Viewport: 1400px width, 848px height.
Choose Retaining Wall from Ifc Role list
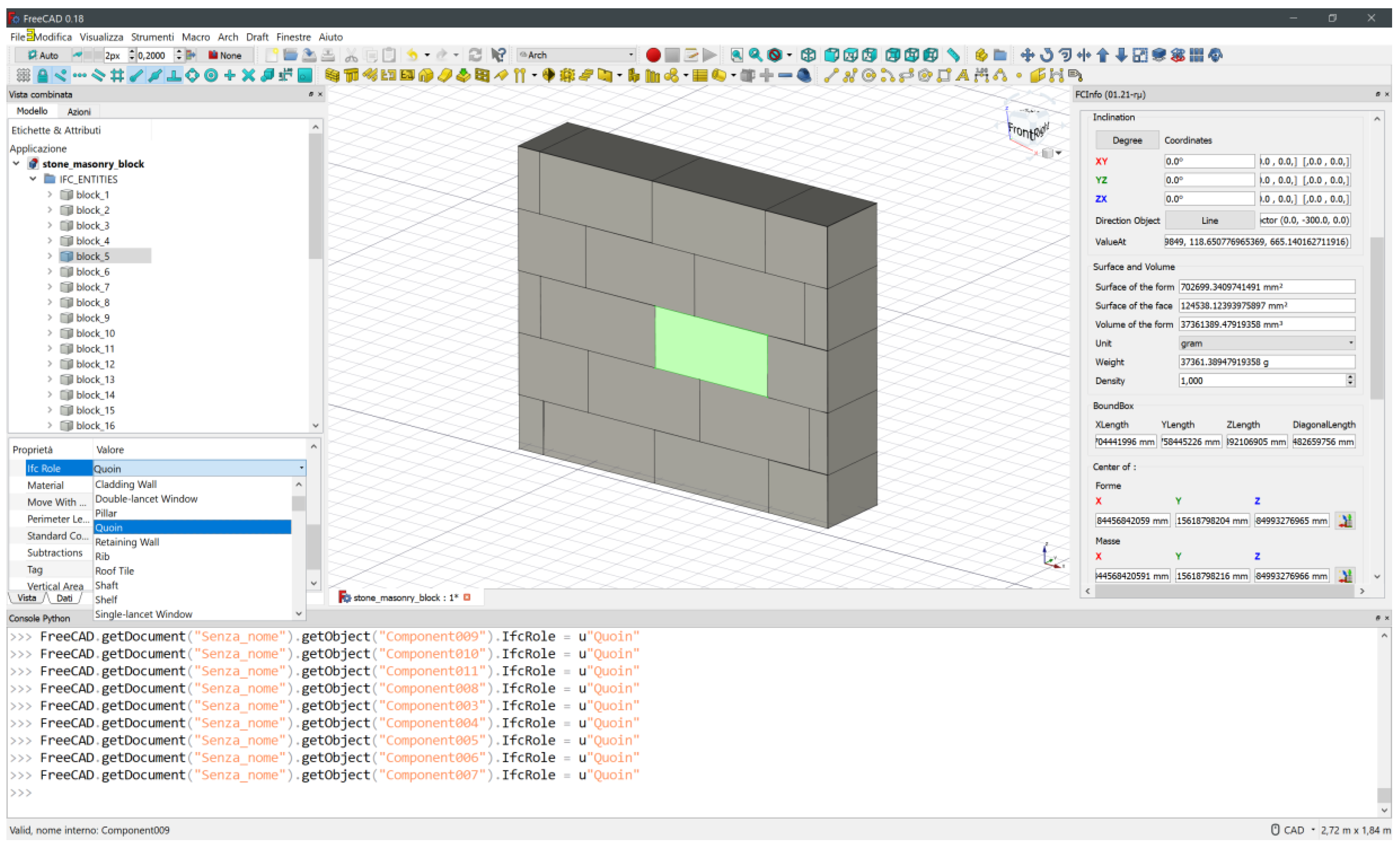tap(127, 542)
